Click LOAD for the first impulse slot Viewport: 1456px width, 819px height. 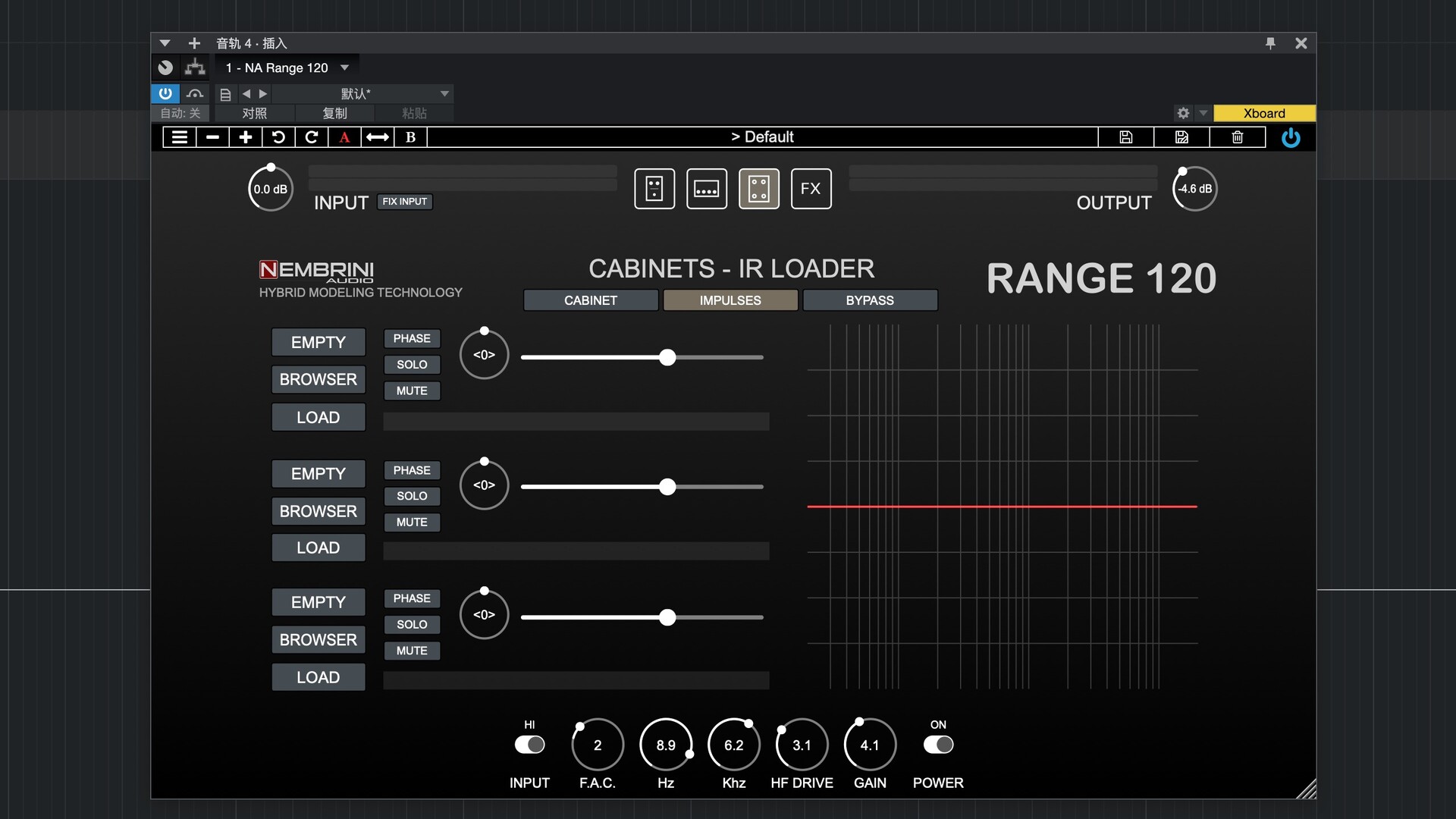318,417
